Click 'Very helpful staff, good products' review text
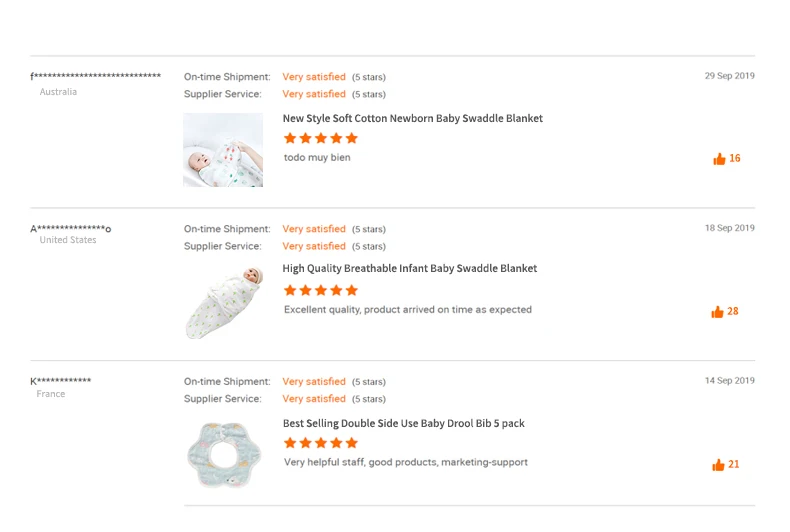Screen dimensions: 790x532 [x=405, y=462]
